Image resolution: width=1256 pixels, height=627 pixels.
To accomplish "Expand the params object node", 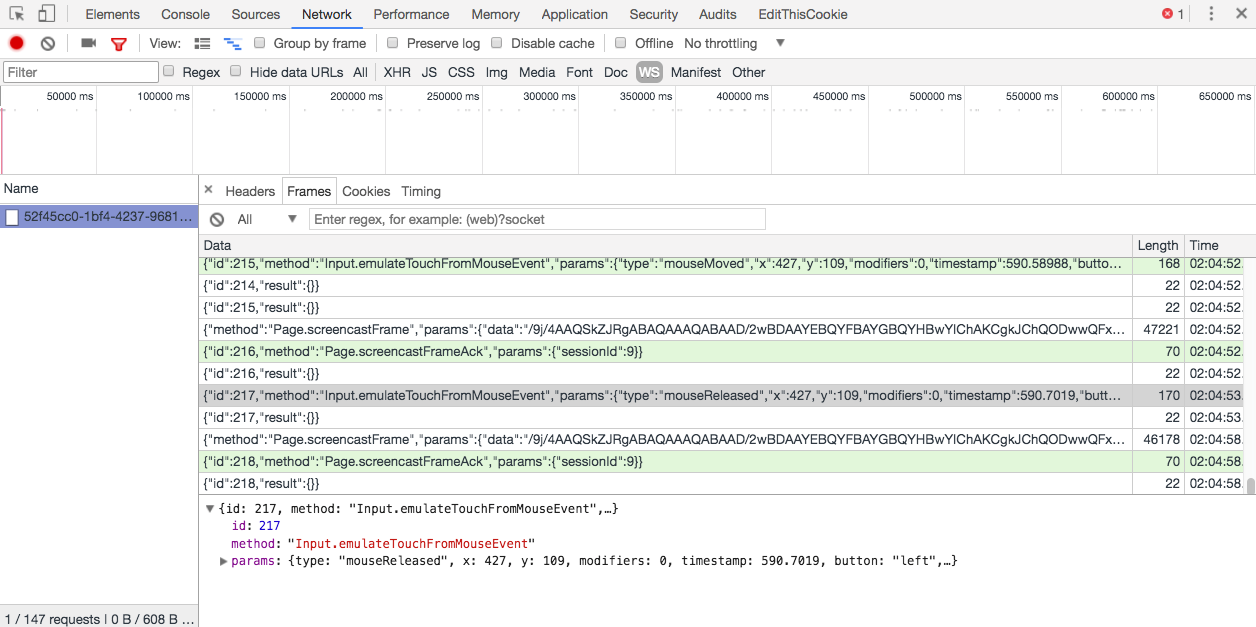I will point(224,561).
